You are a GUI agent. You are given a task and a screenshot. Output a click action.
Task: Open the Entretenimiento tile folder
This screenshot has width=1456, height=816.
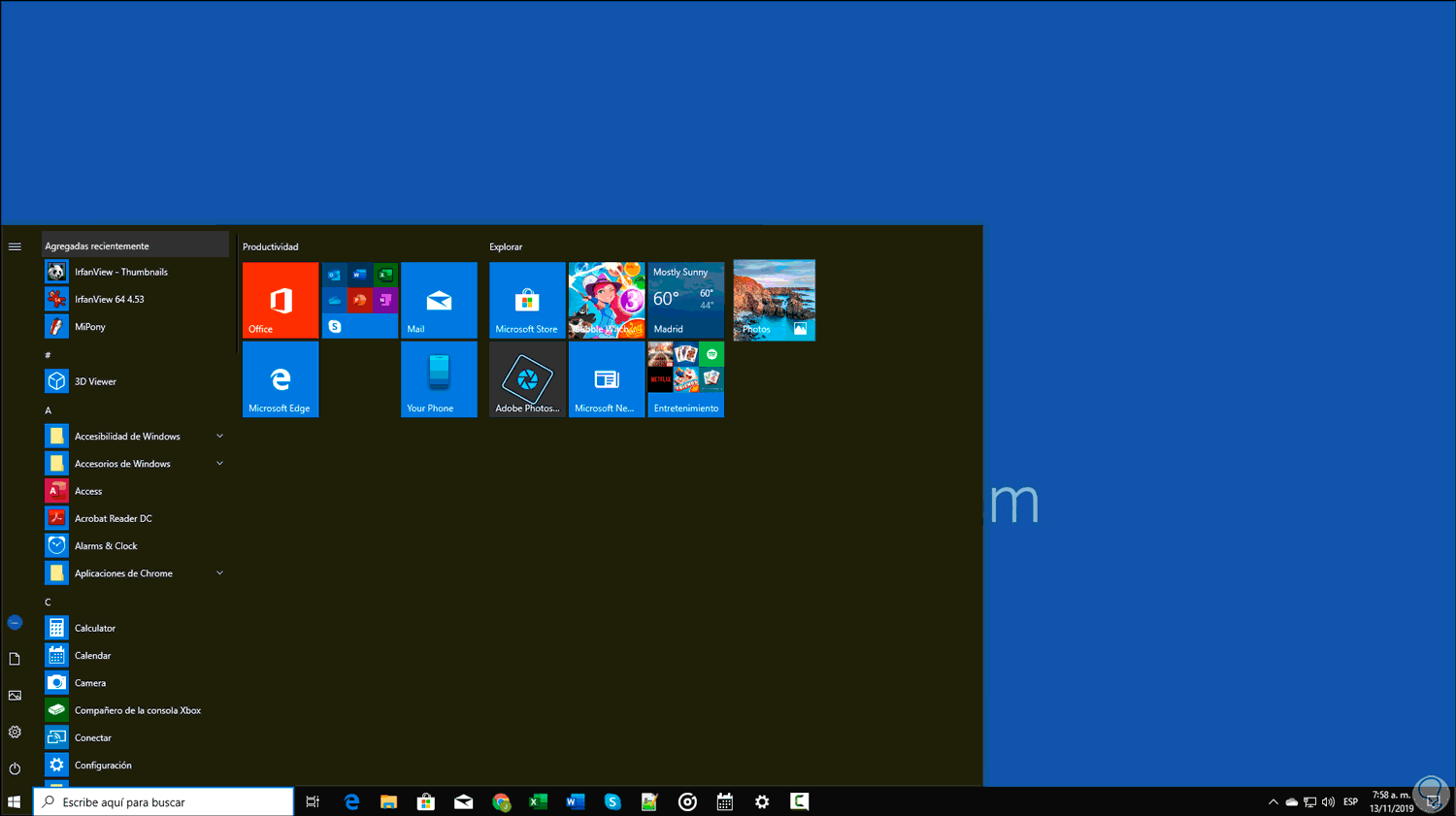point(686,379)
